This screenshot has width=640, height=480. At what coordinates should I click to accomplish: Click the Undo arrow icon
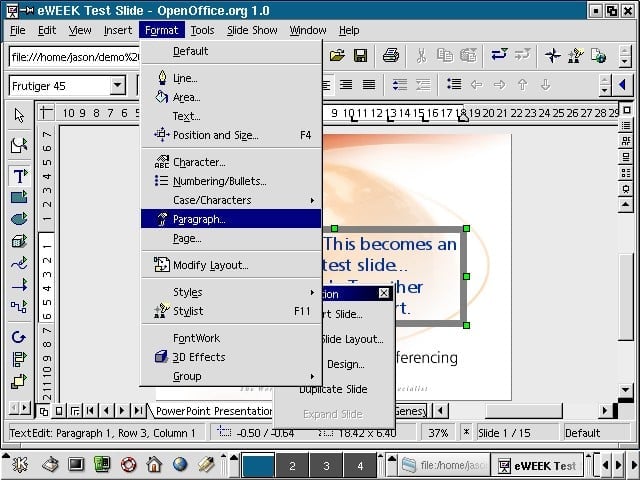(x=499, y=54)
